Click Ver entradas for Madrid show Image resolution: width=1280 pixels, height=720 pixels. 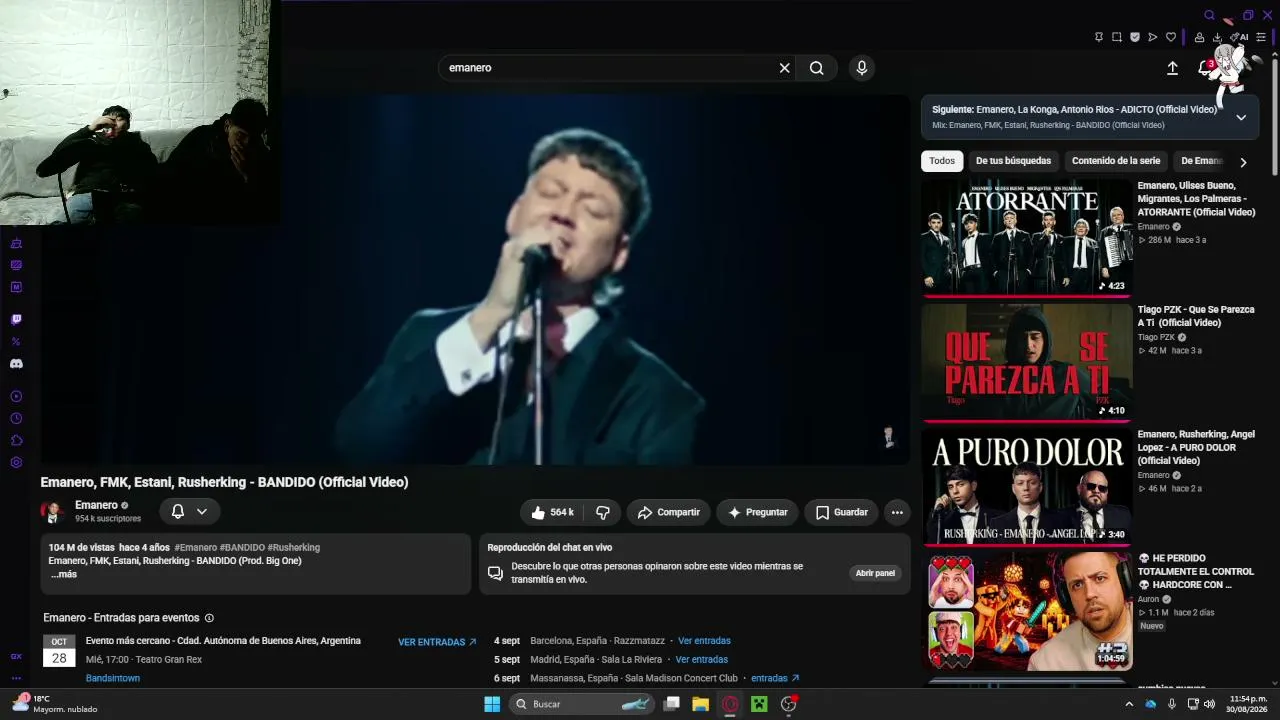pyautogui.click(x=701, y=660)
